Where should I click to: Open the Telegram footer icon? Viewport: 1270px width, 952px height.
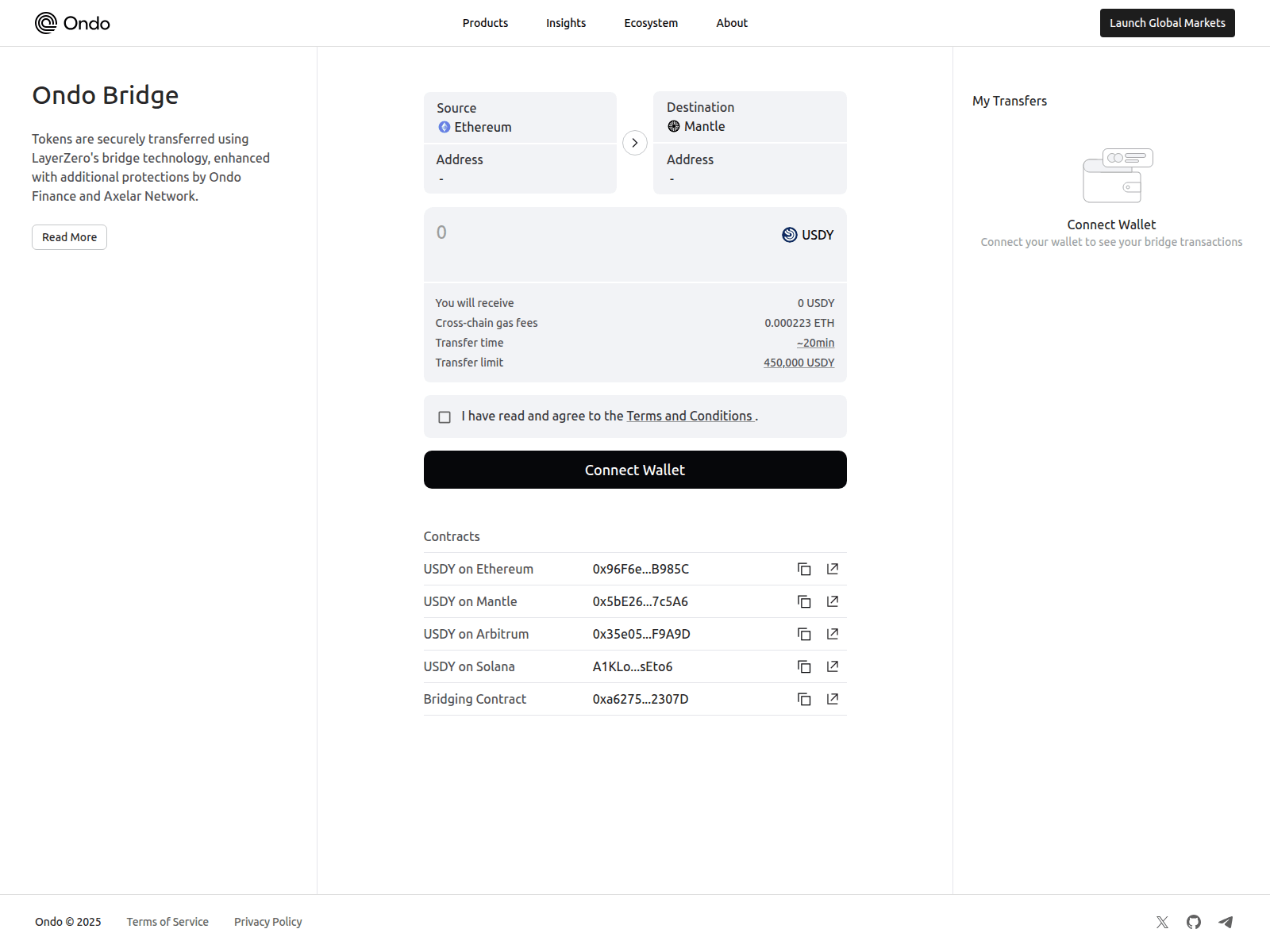pyautogui.click(x=1226, y=922)
